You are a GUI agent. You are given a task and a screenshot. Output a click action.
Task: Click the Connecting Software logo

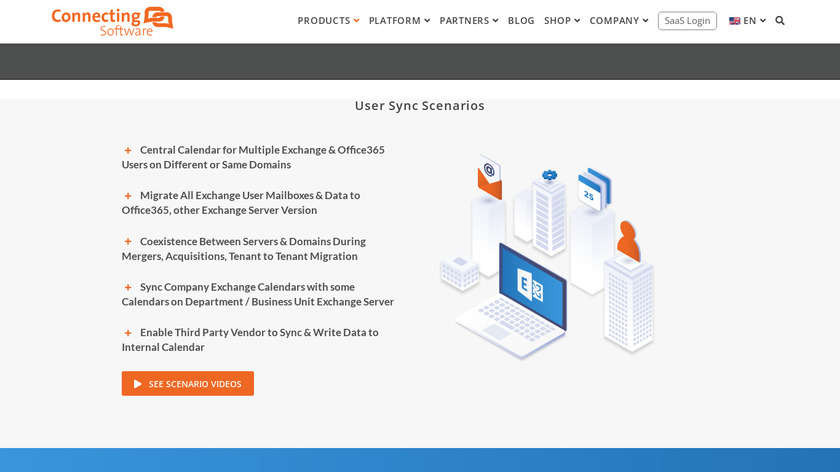pos(112,21)
